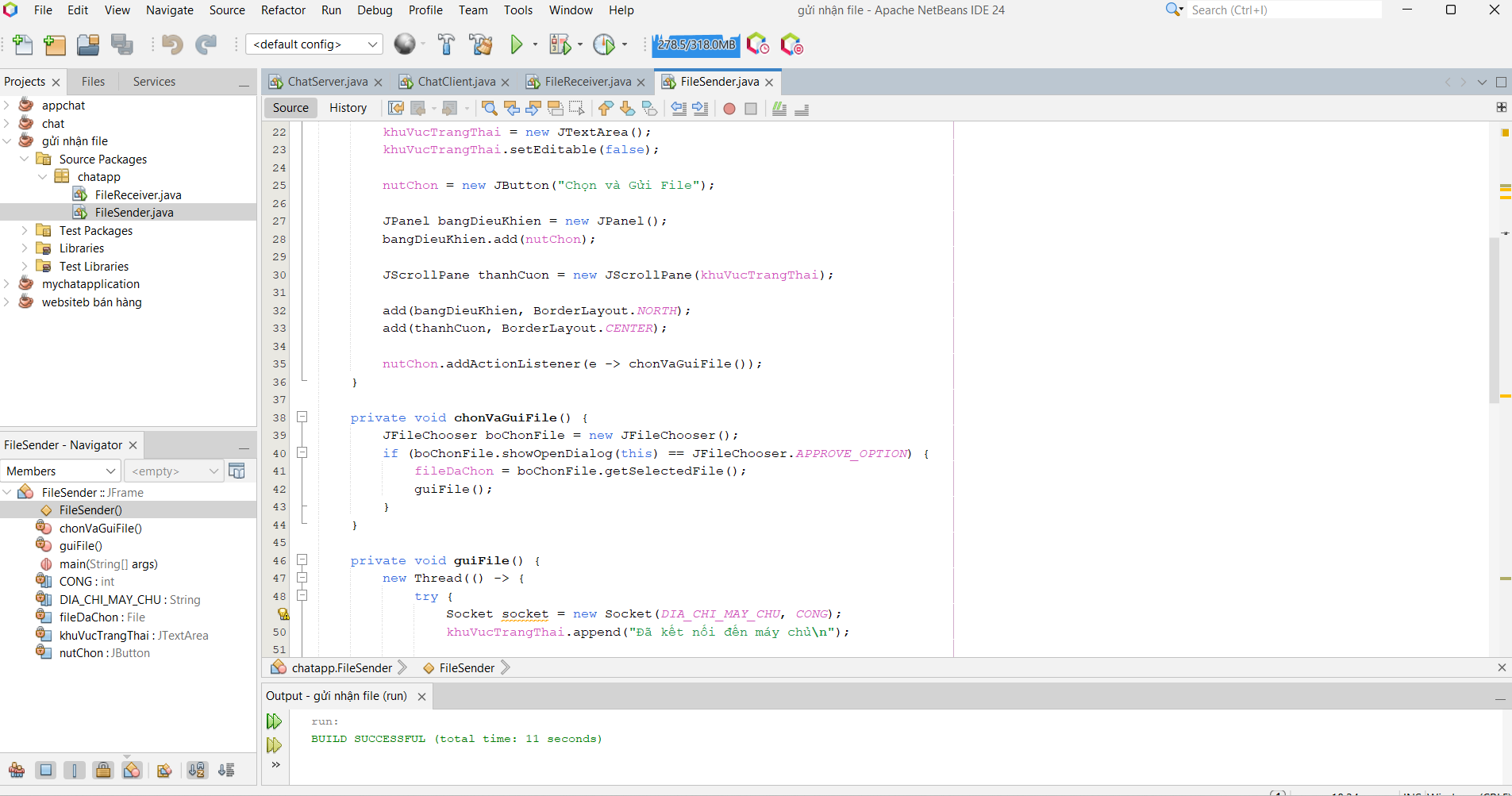Viewport: 1512px width, 796px height.
Task: Toggle Show Fields filter in Navigator
Action: coord(46,770)
